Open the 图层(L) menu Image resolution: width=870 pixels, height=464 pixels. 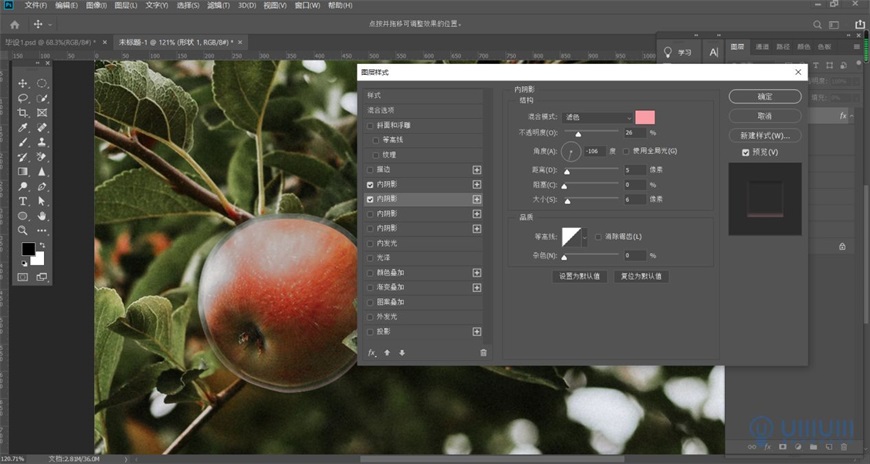(x=126, y=6)
